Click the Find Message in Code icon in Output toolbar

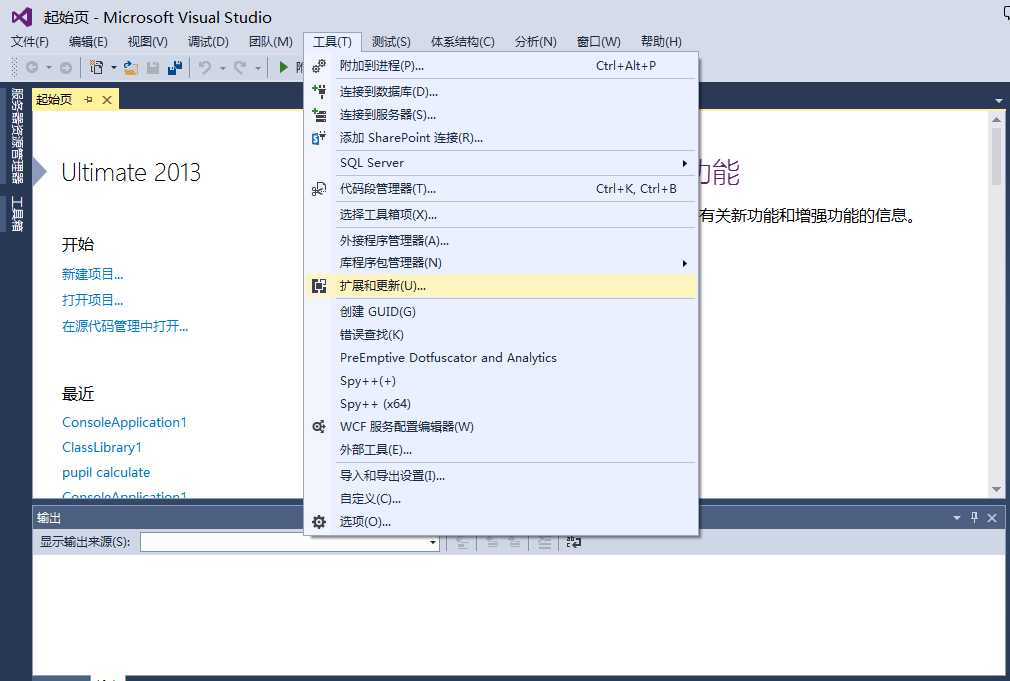[462, 542]
